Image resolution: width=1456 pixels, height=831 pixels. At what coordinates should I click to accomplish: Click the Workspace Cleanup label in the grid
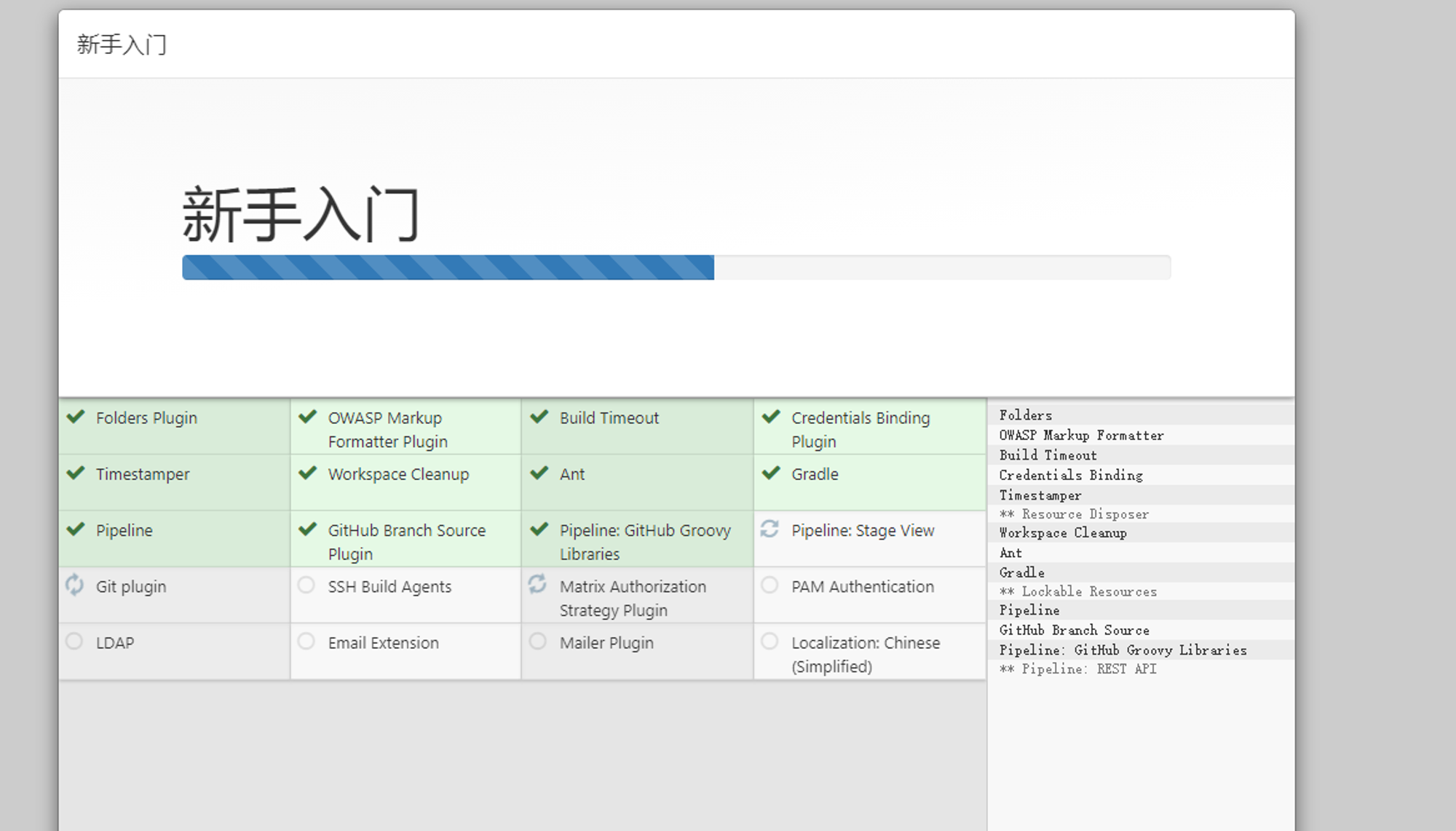pos(398,474)
